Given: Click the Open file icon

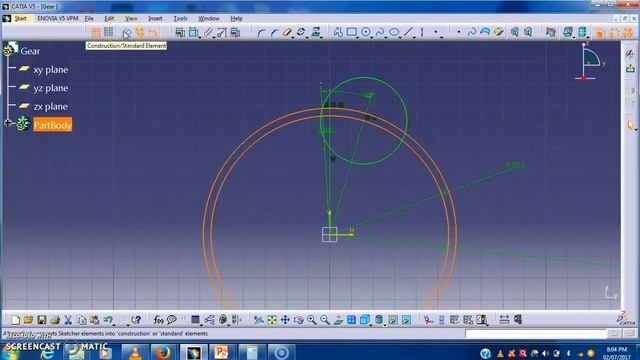Looking at the screenshot, I should 28,320.
